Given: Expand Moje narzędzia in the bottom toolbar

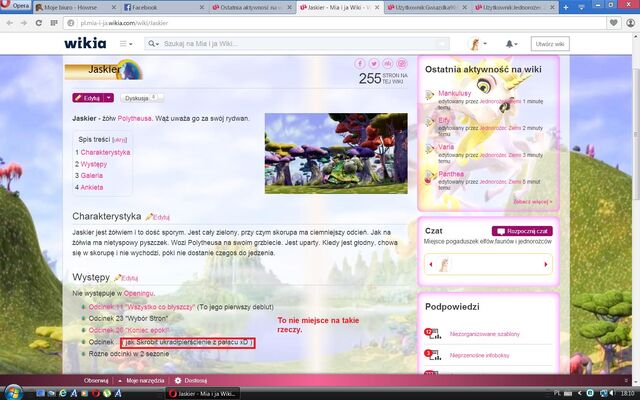Looking at the screenshot, I should point(141,380).
